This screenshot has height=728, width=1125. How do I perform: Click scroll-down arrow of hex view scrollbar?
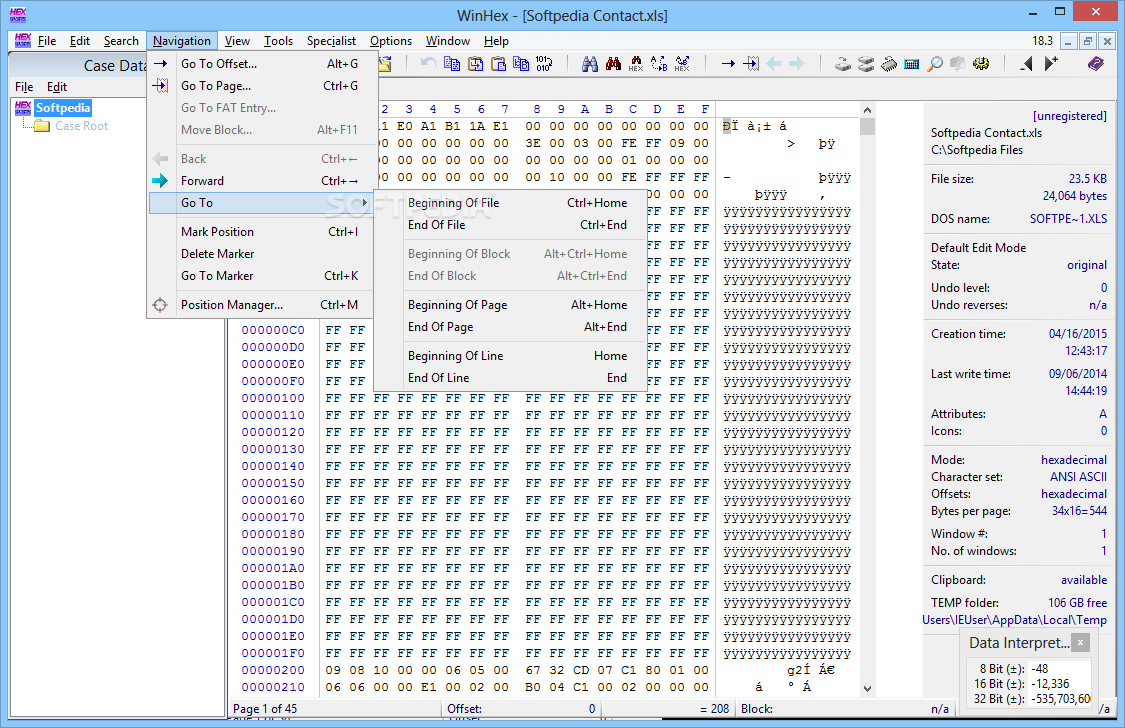pyautogui.click(x=867, y=689)
